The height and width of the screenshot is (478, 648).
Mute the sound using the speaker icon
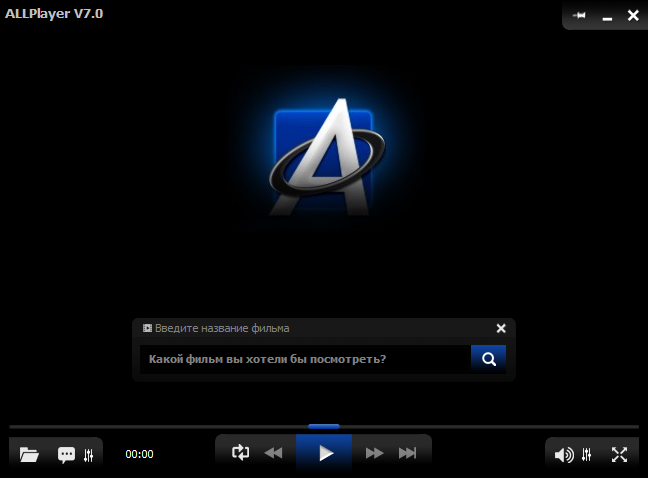click(564, 455)
